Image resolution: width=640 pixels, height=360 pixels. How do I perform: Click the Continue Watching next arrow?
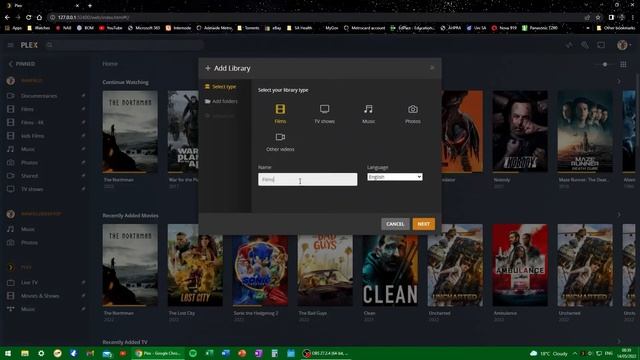[619, 82]
